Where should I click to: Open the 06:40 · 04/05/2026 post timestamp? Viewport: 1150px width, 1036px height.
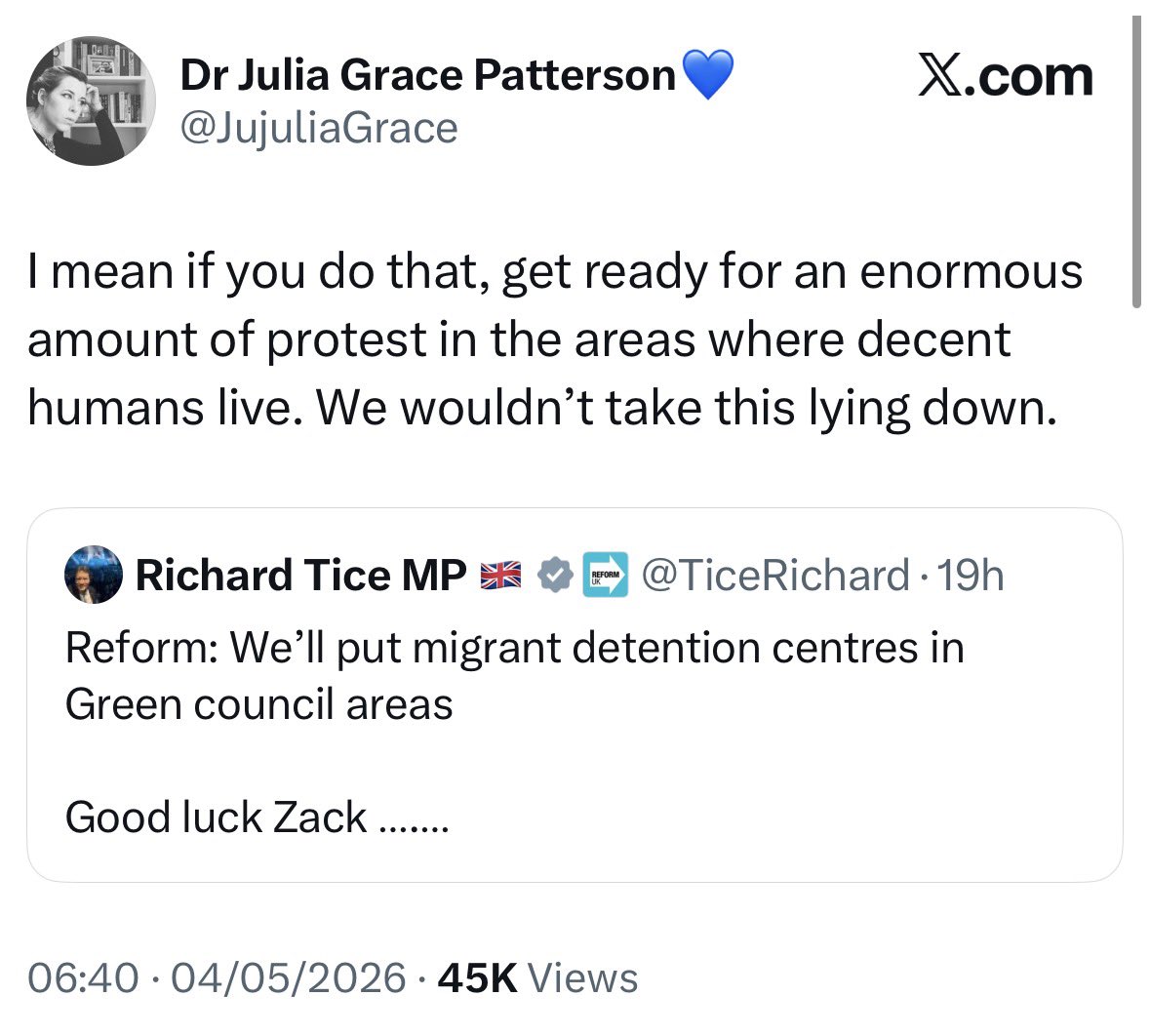click(218, 978)
